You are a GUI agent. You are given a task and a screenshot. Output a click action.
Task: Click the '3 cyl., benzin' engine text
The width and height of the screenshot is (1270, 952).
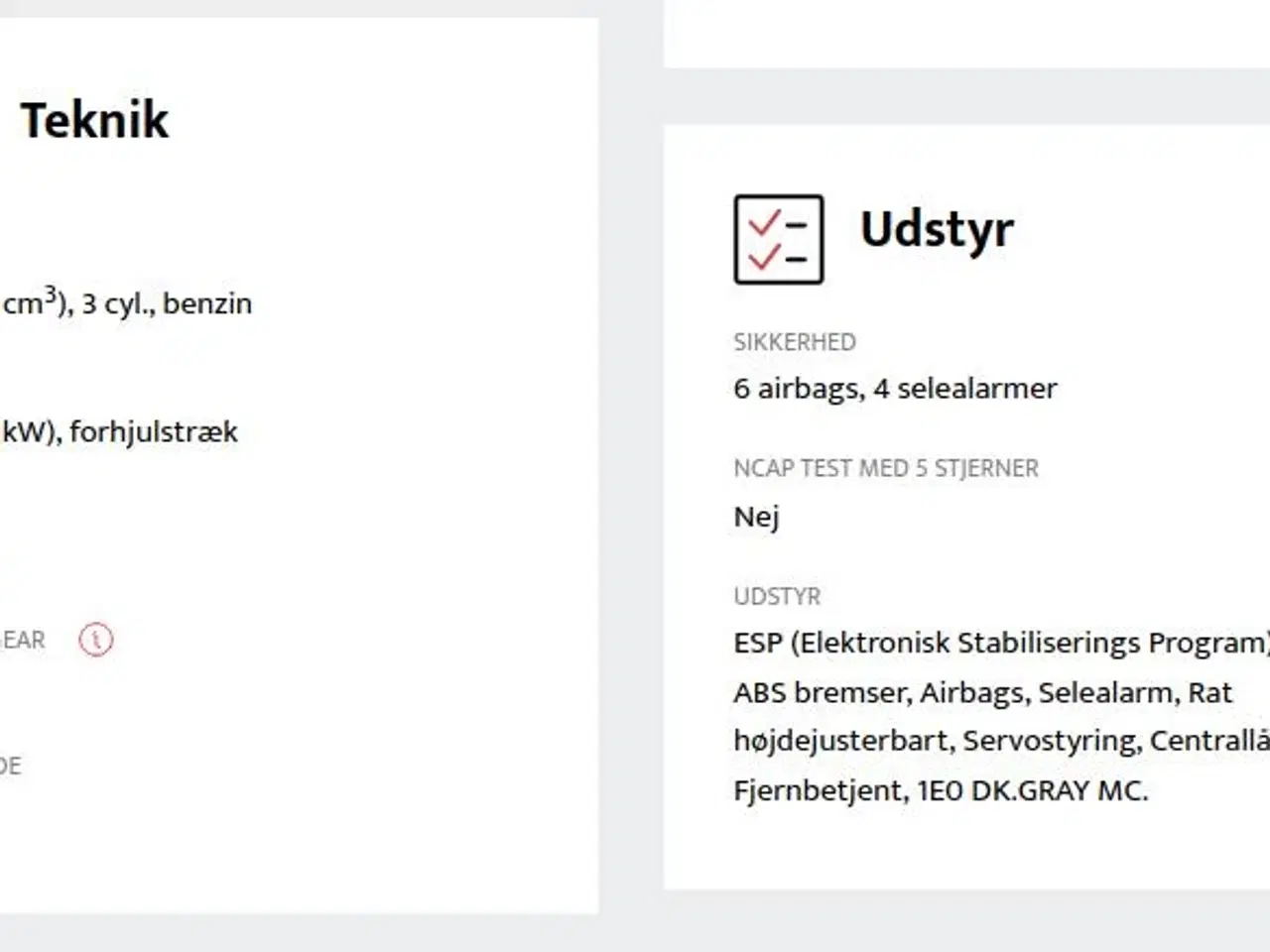pos(167,303)
